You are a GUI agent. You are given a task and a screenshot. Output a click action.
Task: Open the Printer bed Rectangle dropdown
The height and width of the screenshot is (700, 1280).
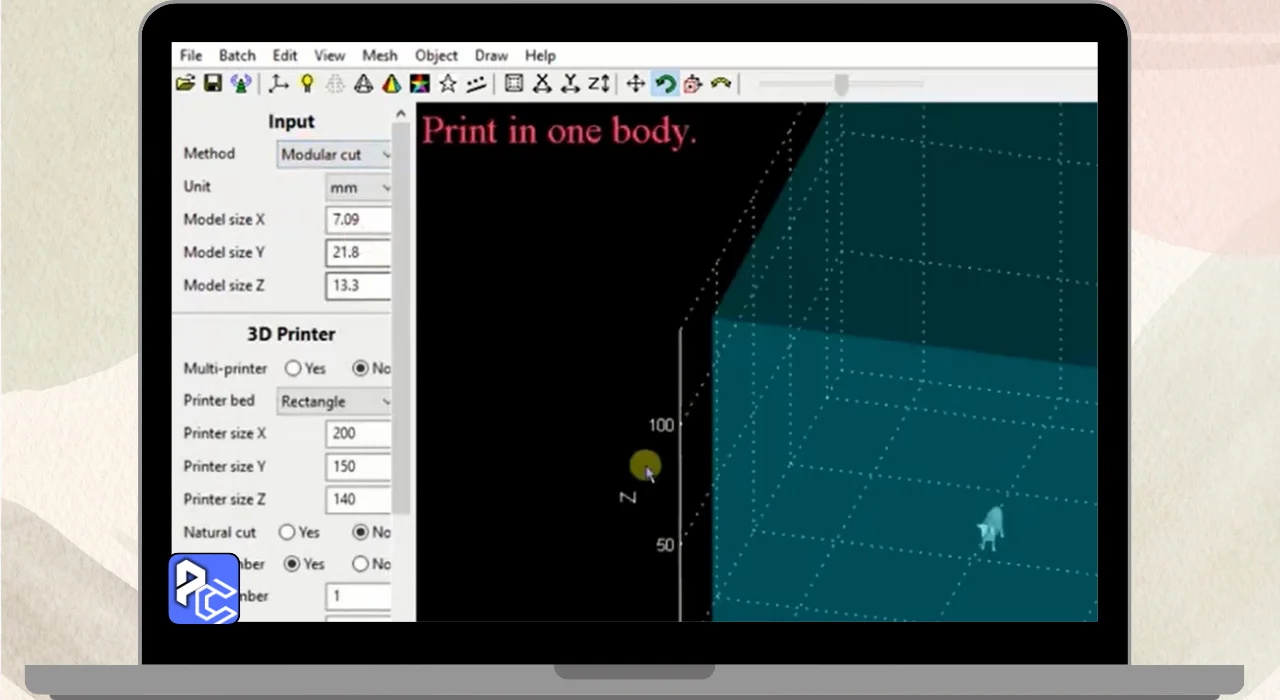[334, 402]
